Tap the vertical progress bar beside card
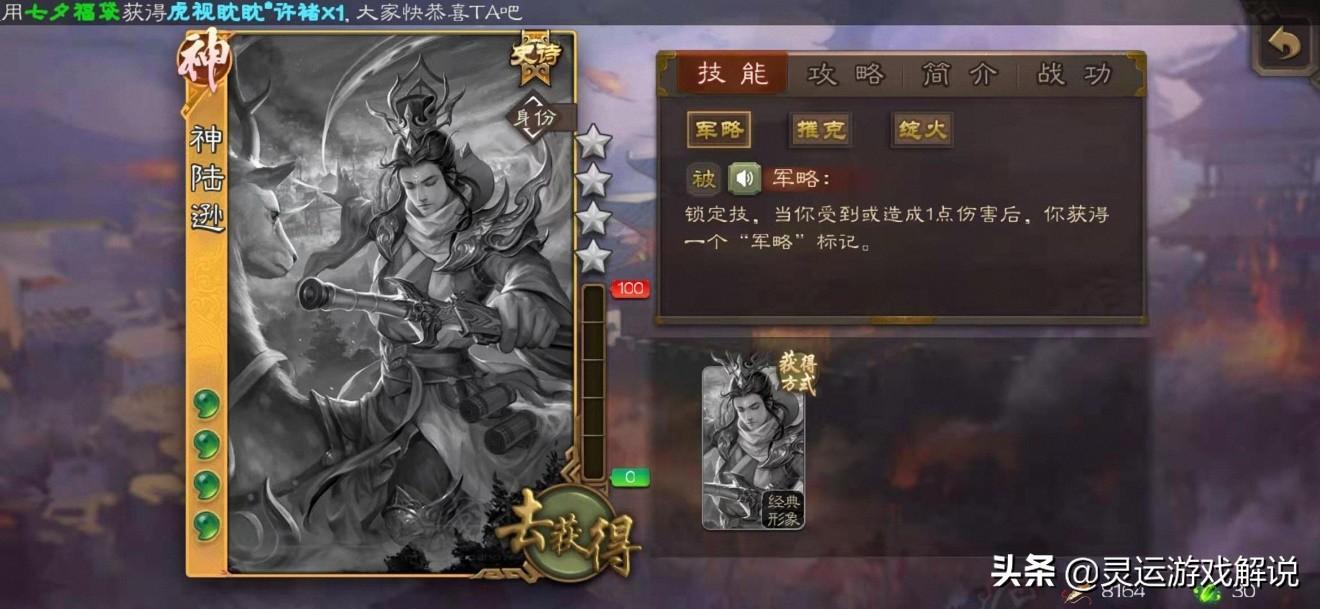Screen dimensions: 1320x609 pyautogui.click(x=594, y=381)
